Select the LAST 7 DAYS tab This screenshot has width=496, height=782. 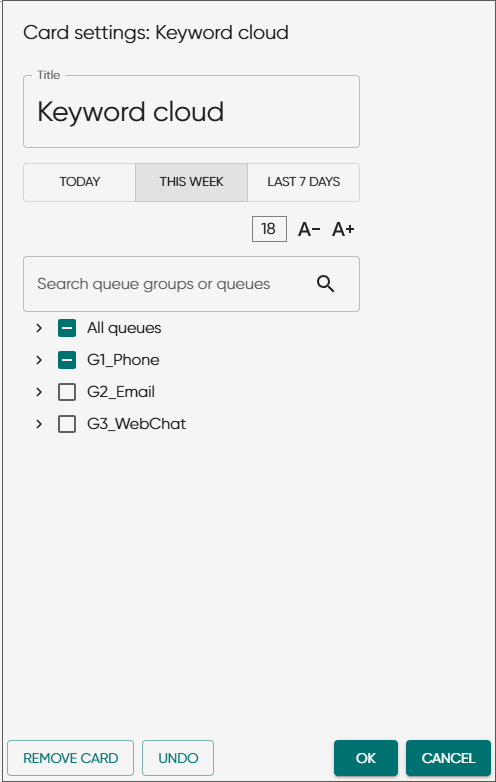(304, 182)
